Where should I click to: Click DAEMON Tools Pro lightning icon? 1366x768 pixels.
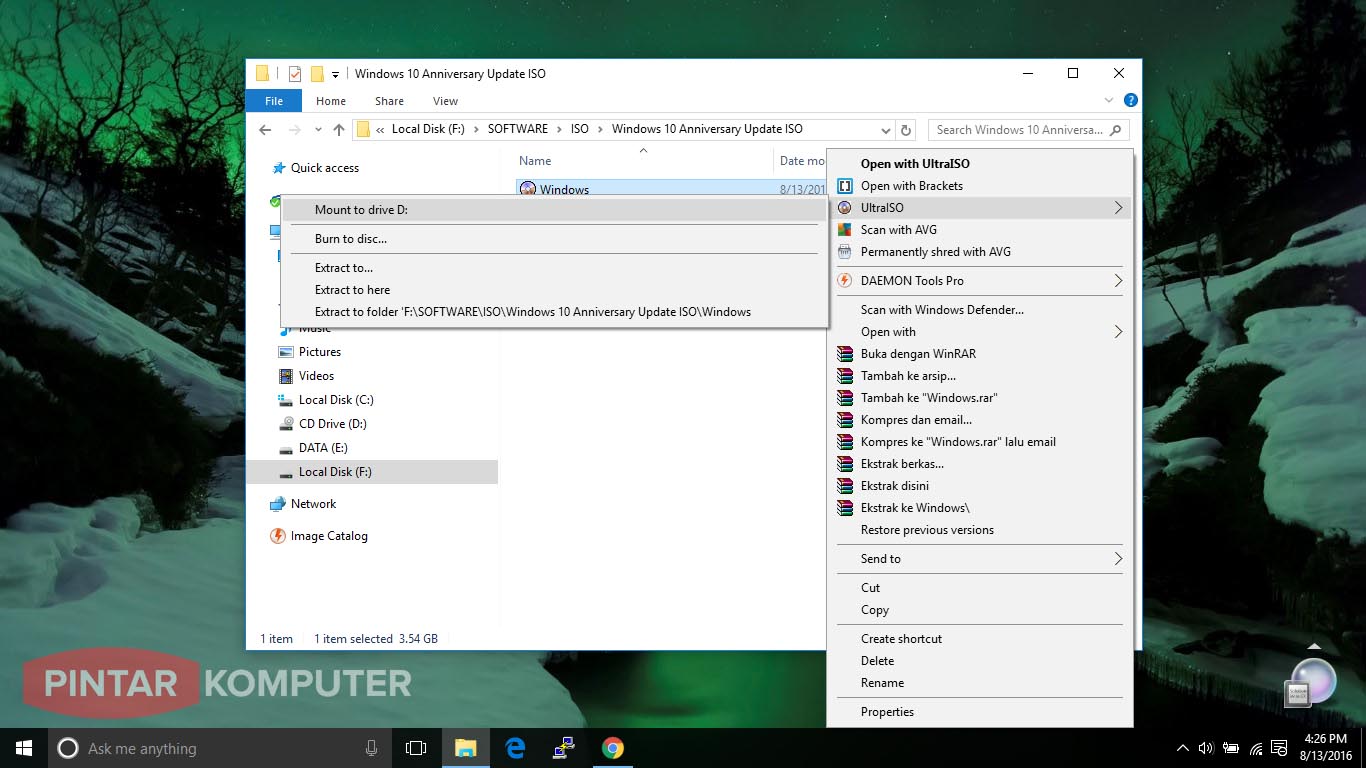pos(844,281)
